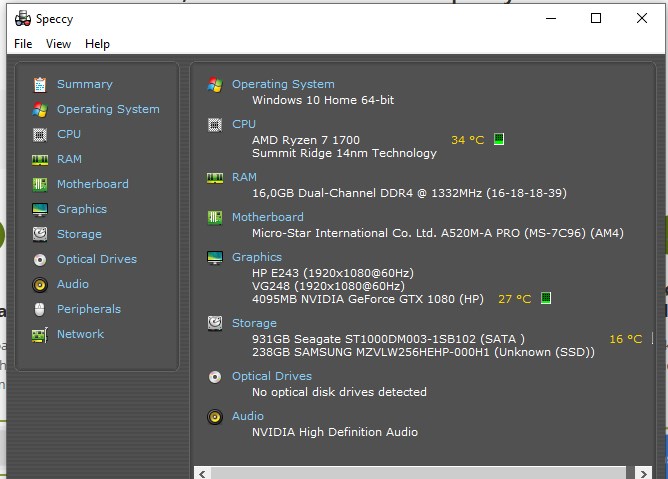
Task: Click the Storage hard drive icon in sidebar
Action: click(40, 234)
